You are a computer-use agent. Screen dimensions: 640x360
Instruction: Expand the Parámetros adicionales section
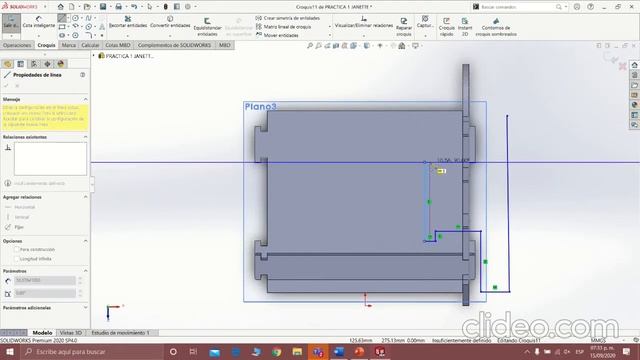(x=85, y=307)
